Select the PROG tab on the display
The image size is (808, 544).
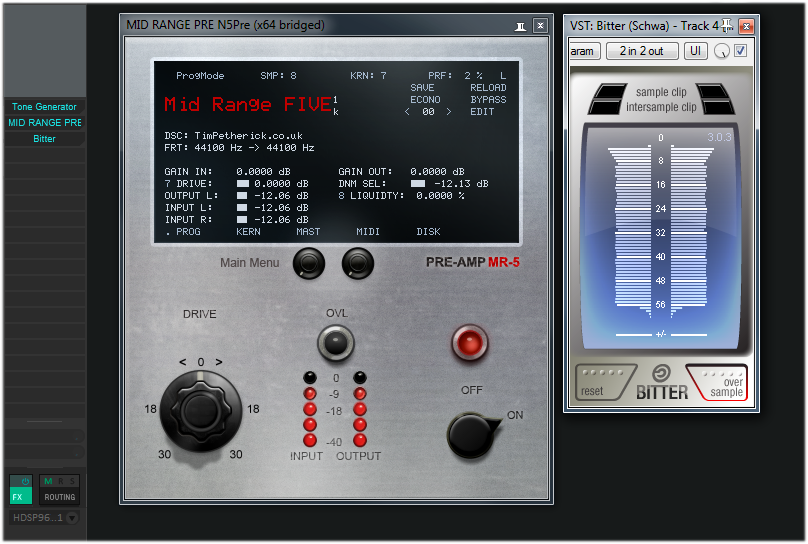[x=188, y=232]
